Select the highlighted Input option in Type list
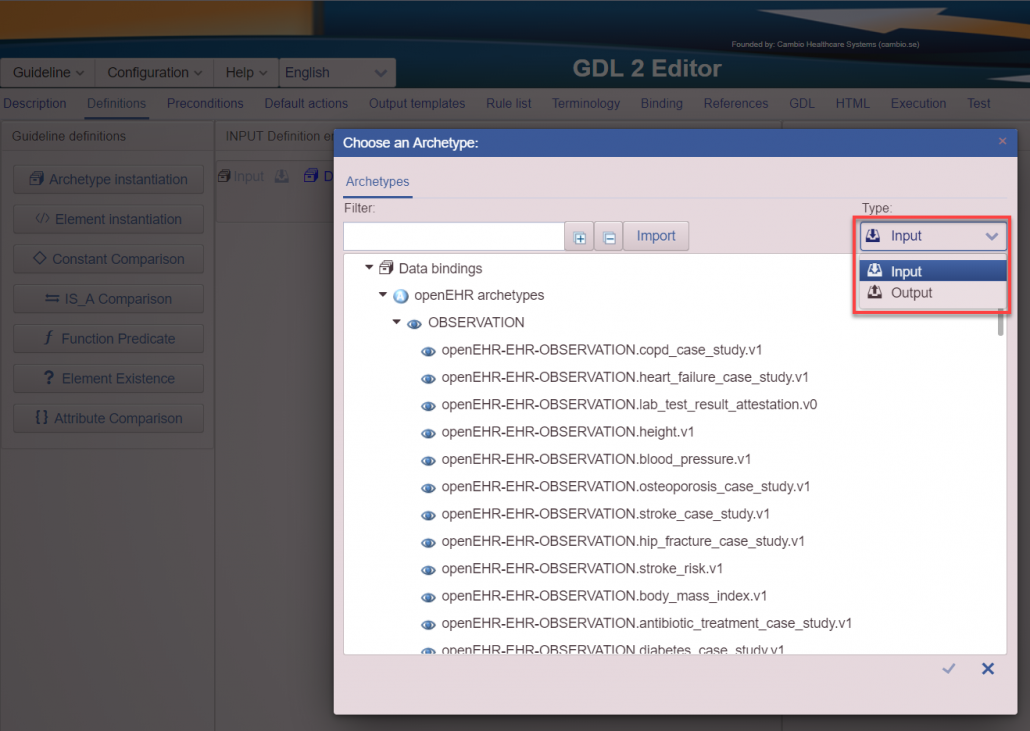This screenshot has width=1030, height=731. (931, 270)
